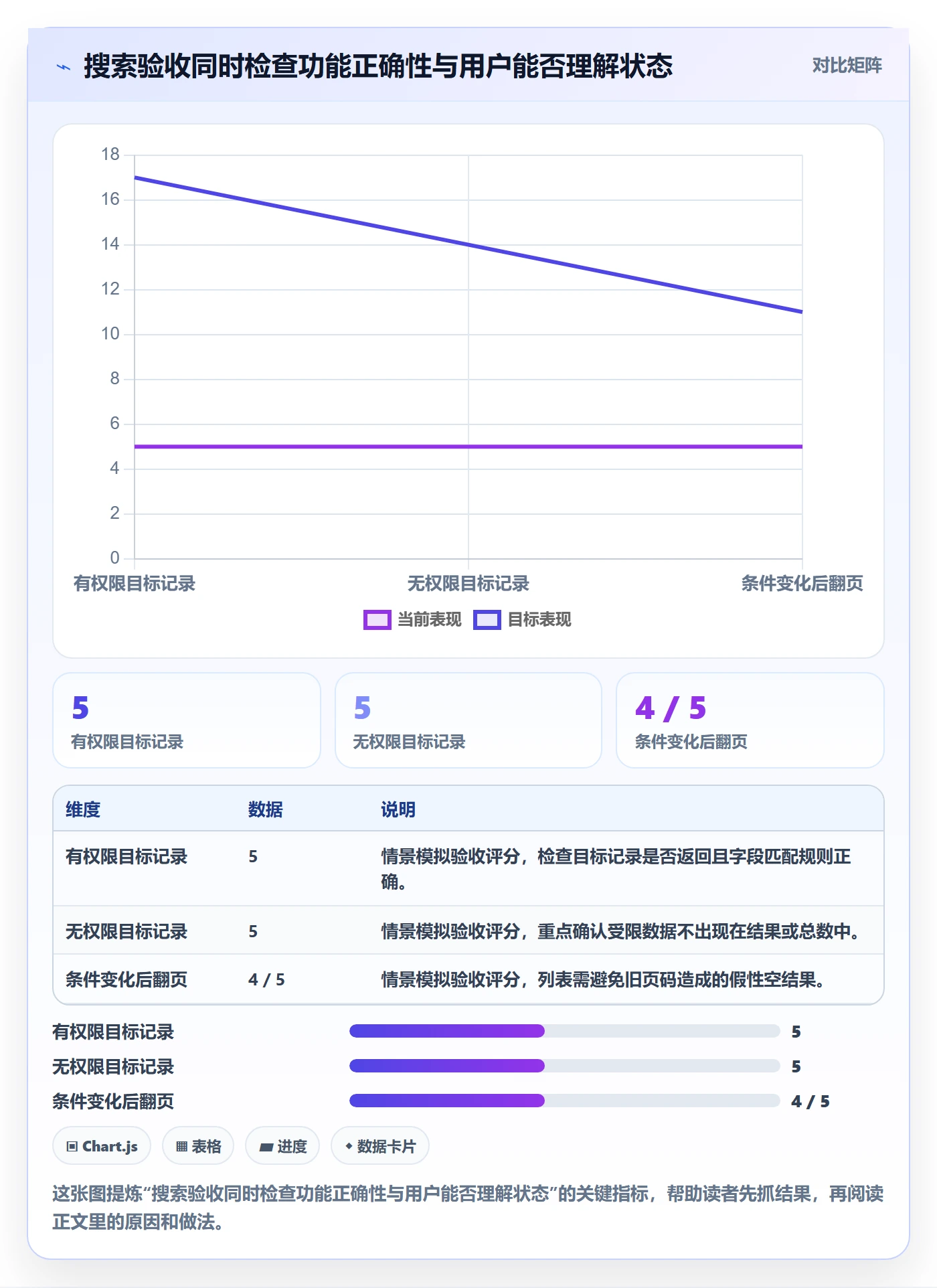Viewport: 937px width, 1288px height.
Task: Click 条件变化后翻页 cell in the table
Action: [x=126, y=979]
